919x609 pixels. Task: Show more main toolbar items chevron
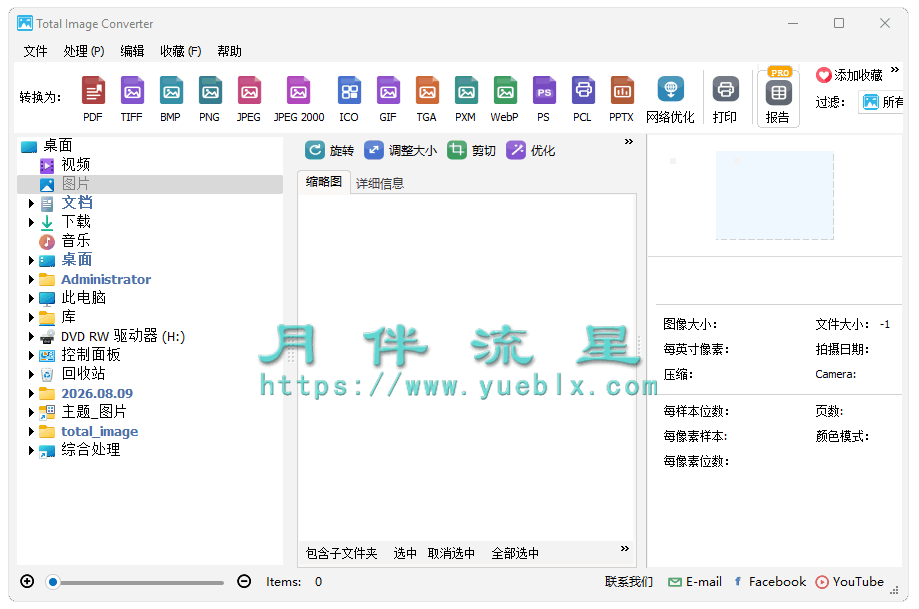(x=895, y=70)
